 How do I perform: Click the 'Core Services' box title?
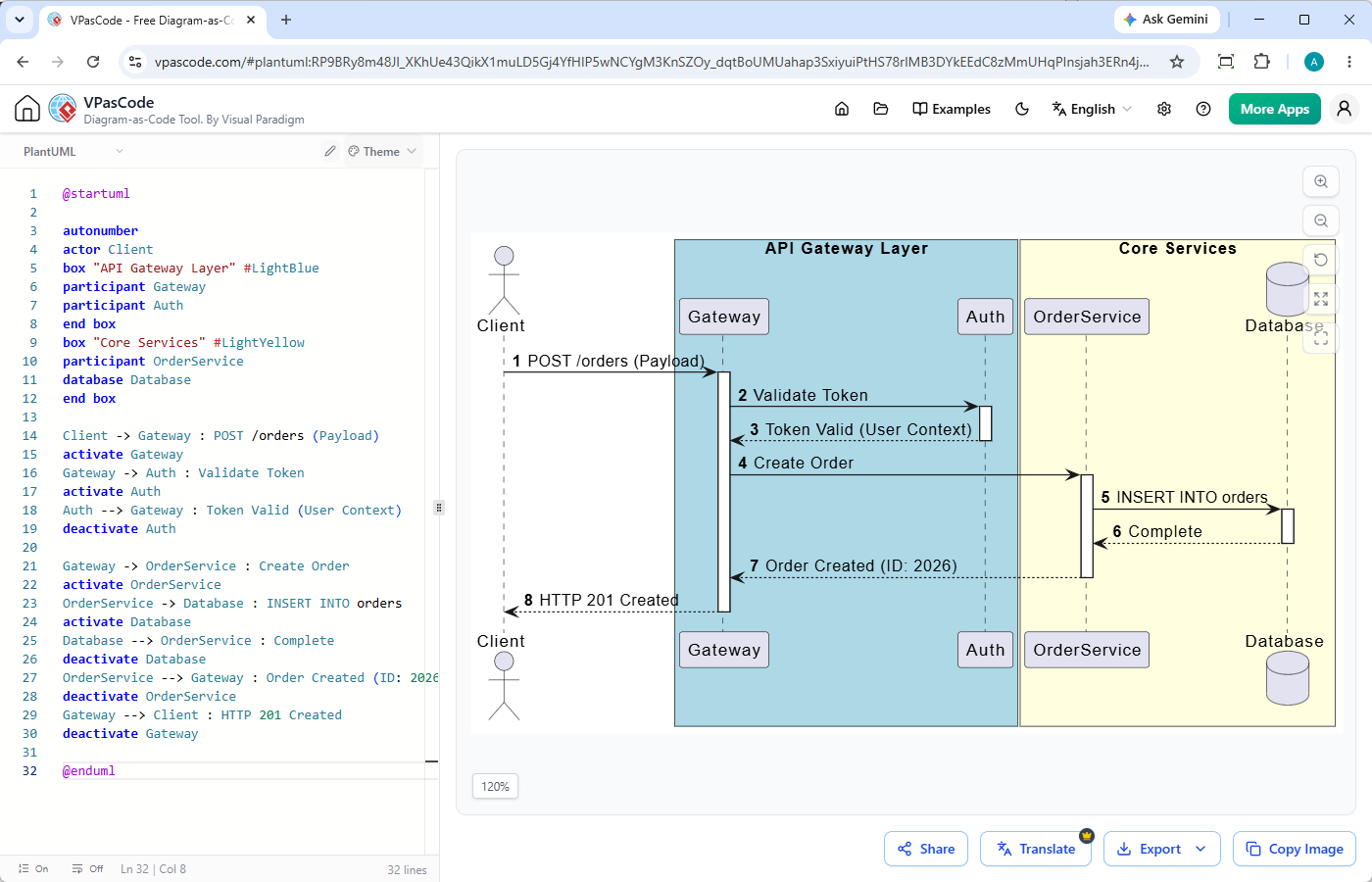point(1178,248)
